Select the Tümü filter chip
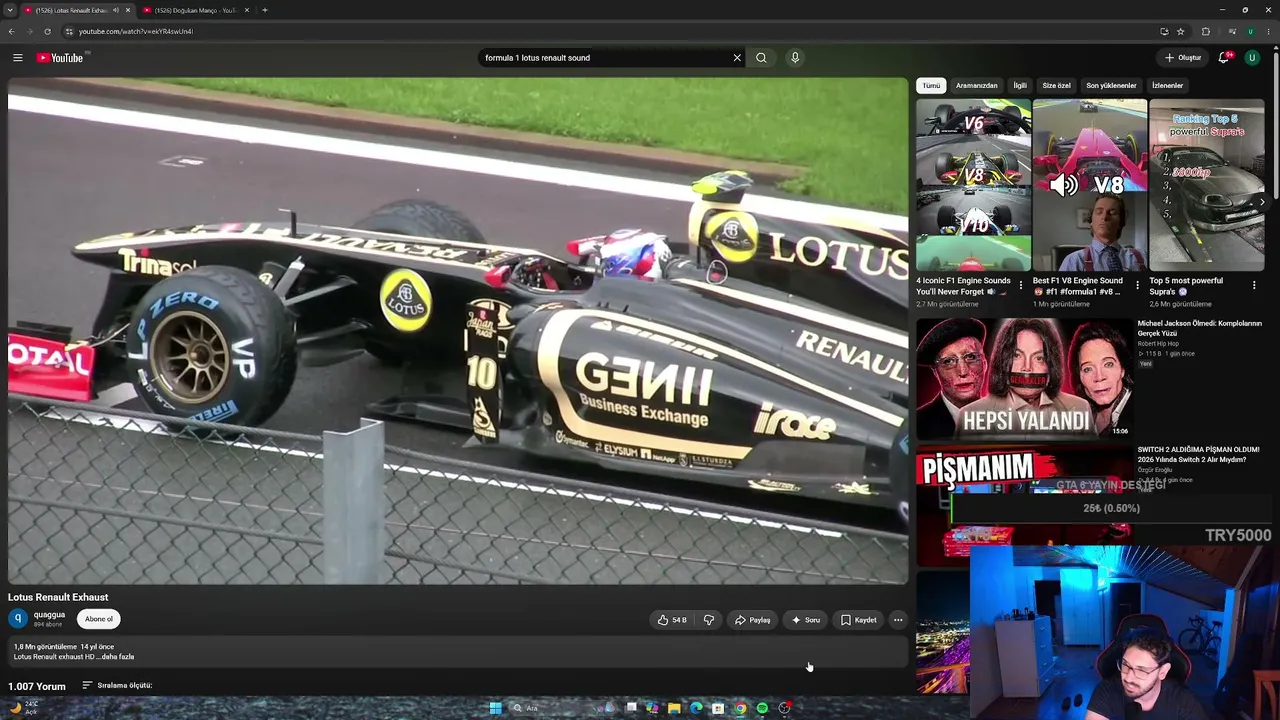Image resolution: width=1280 pixels, height=720 pixels. click(x=931, y=86)
